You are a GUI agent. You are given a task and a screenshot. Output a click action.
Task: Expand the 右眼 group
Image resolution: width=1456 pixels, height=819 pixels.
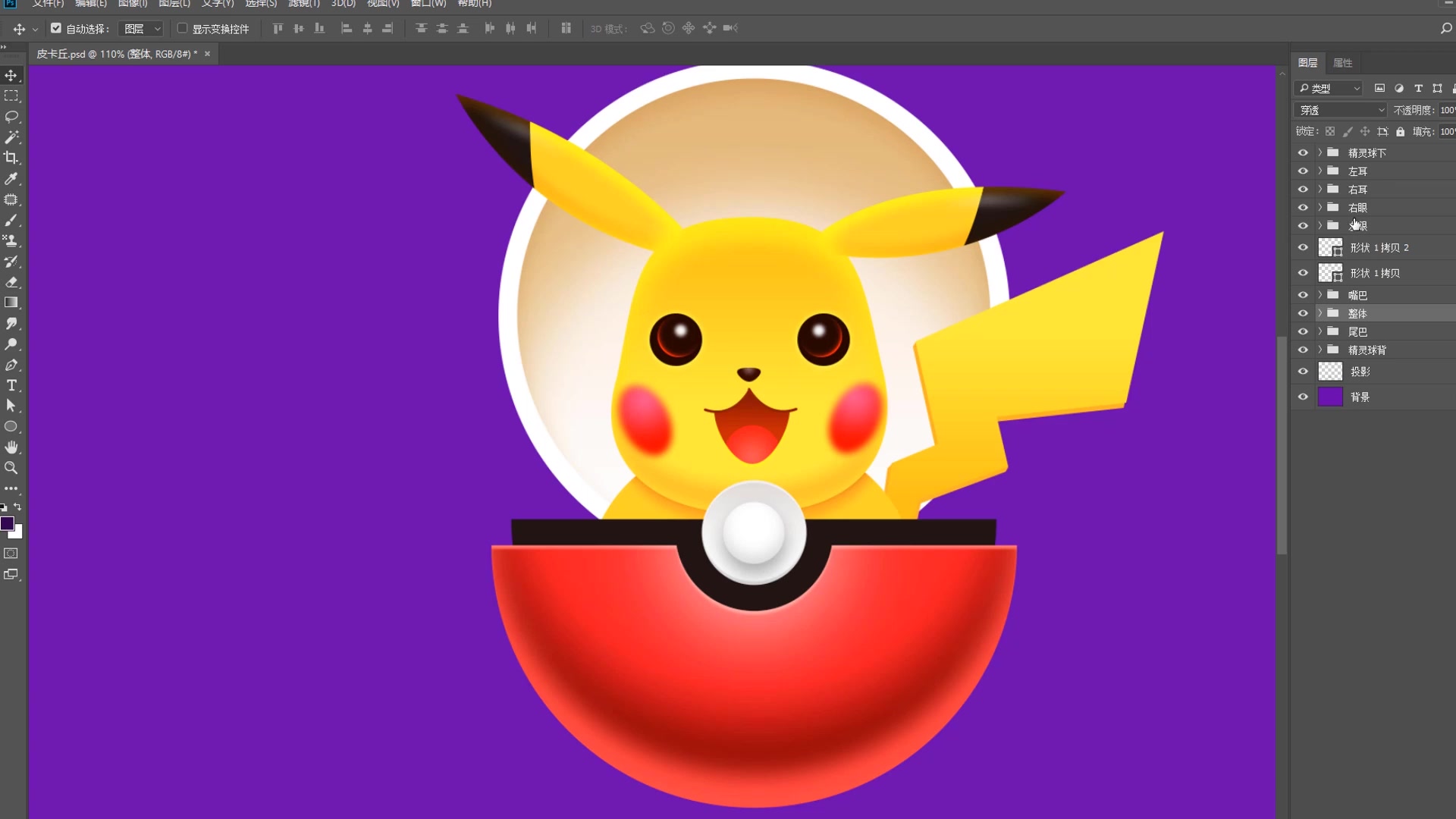coord(1319,207)
